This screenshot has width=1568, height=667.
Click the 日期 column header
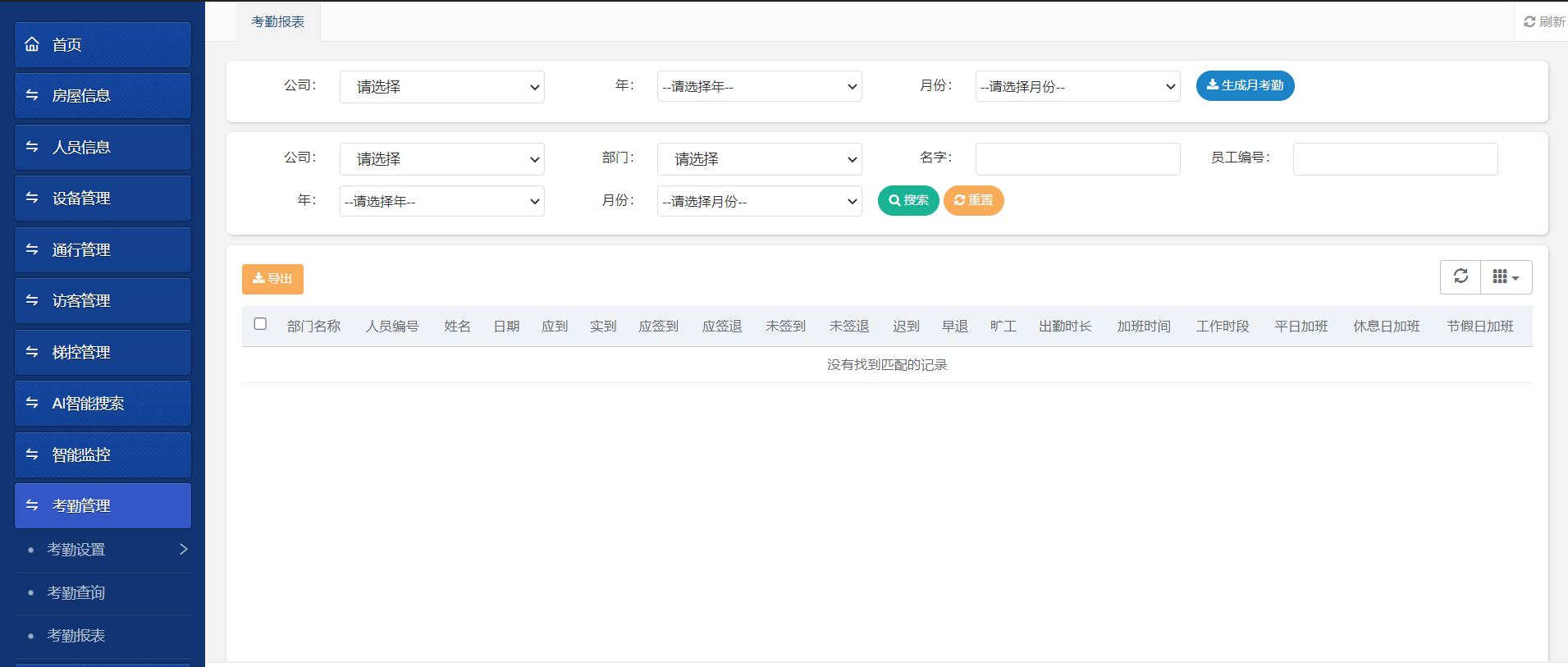[506, 327]
